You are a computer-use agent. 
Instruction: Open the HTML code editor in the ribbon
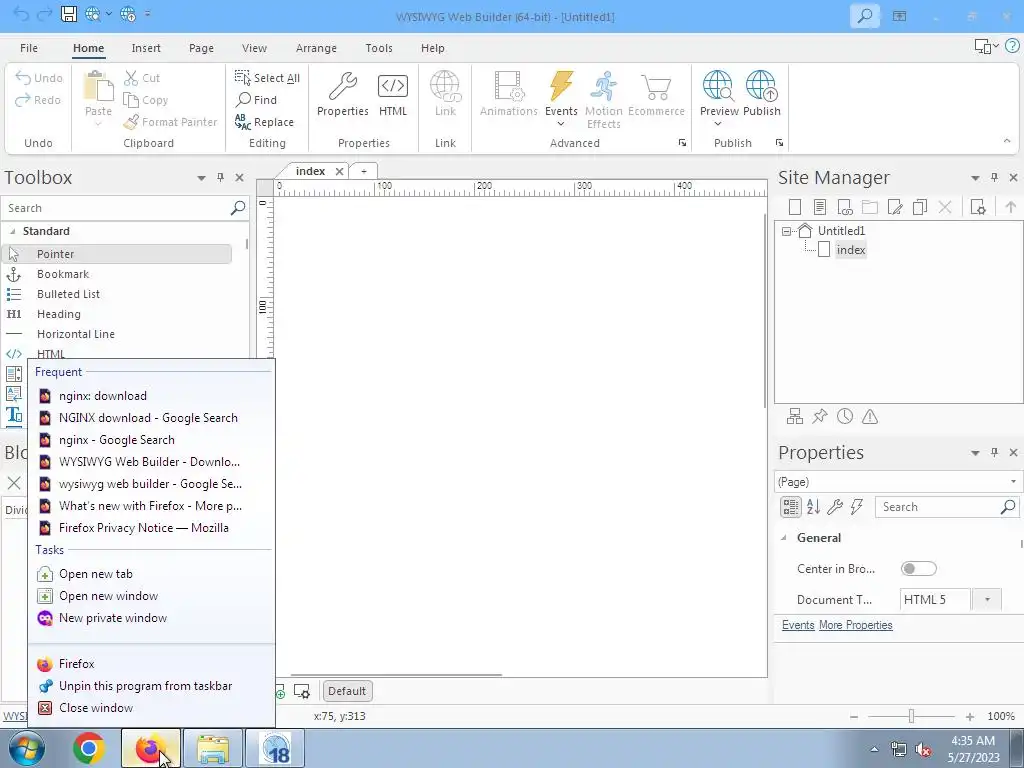392,95
